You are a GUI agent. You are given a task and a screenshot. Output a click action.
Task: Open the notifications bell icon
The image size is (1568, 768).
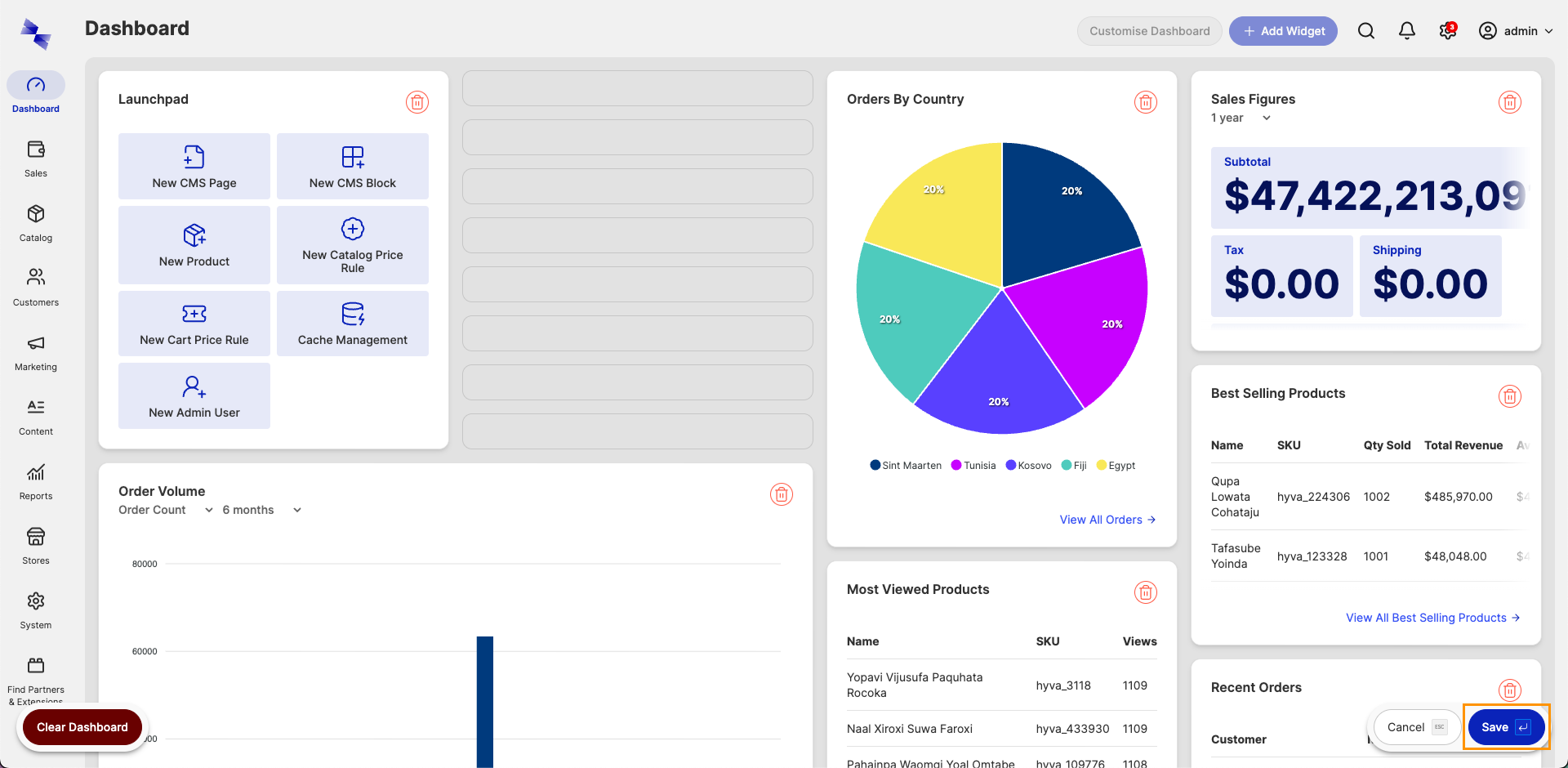pos(1406,31)
